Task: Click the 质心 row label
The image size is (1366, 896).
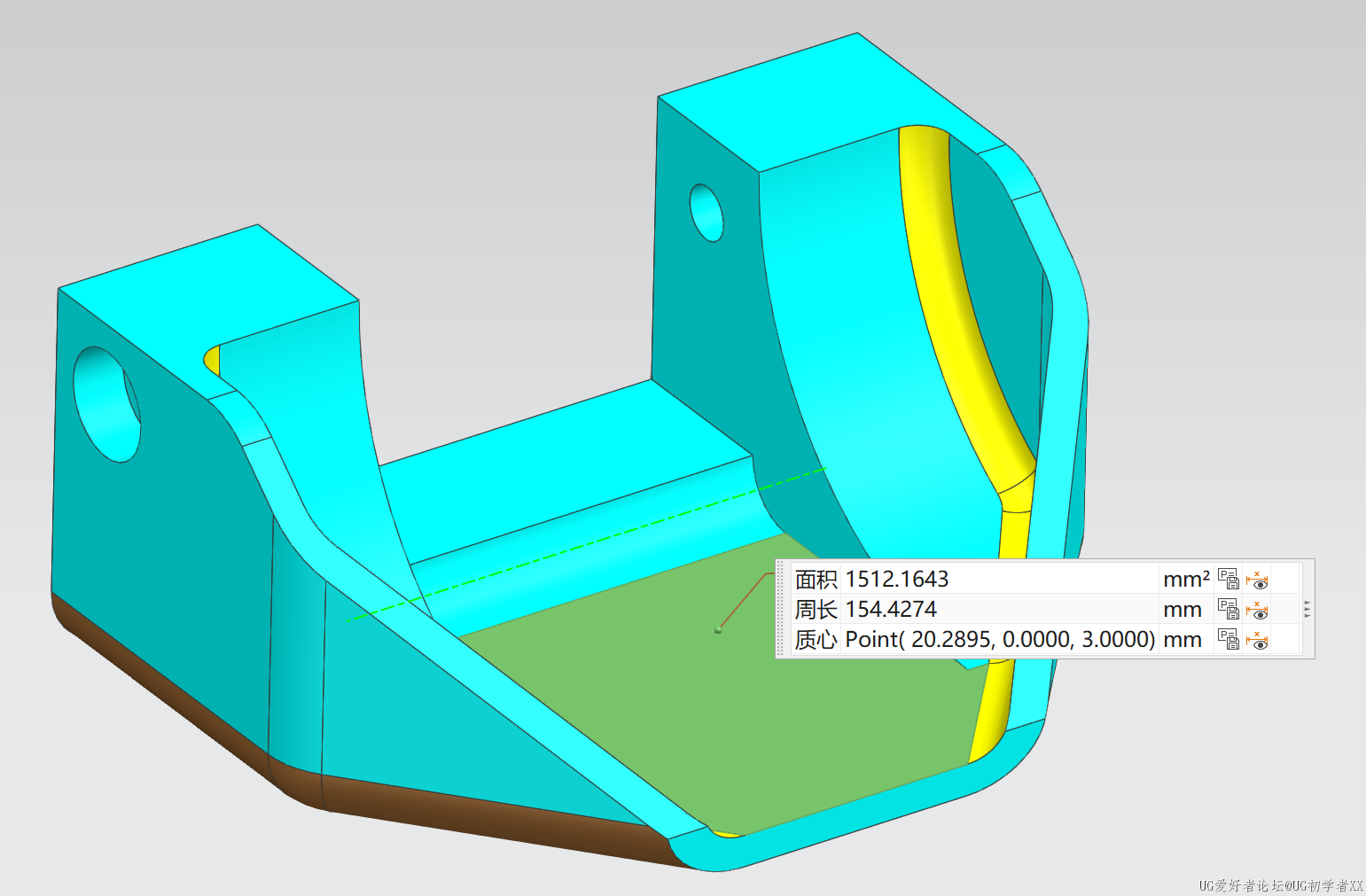Action: 816,639
